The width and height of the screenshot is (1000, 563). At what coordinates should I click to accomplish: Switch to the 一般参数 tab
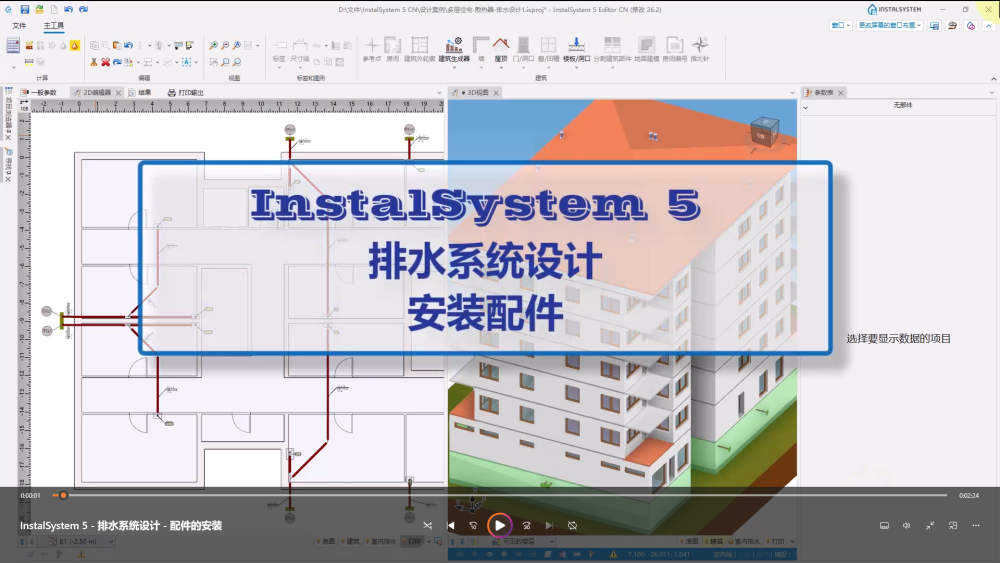click(x=38, y=92)
